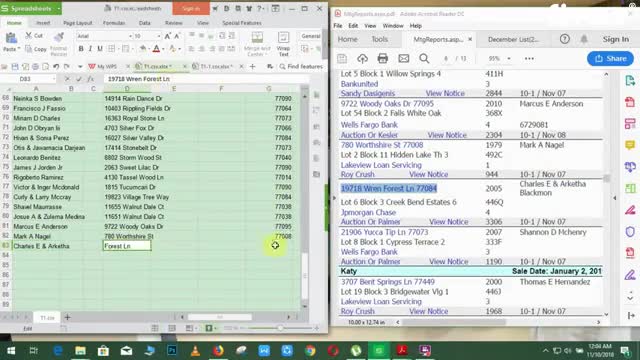Viewport: 640px width, 360px height.
Task: Switch to the Page Layout ribbon tab
Action: (78, 23)
